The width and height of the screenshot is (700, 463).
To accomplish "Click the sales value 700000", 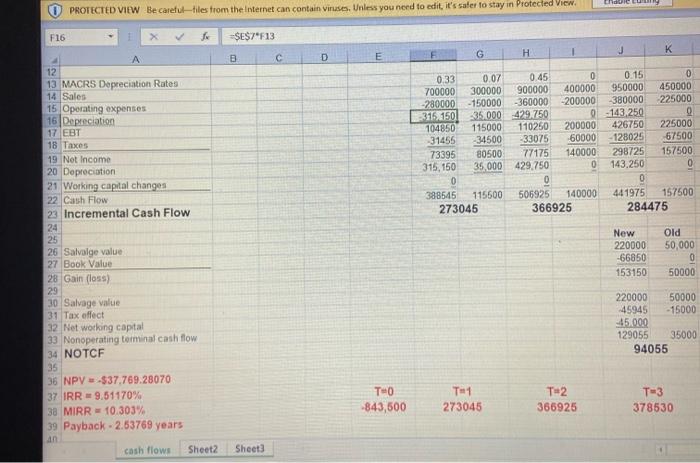I will 440,92.
